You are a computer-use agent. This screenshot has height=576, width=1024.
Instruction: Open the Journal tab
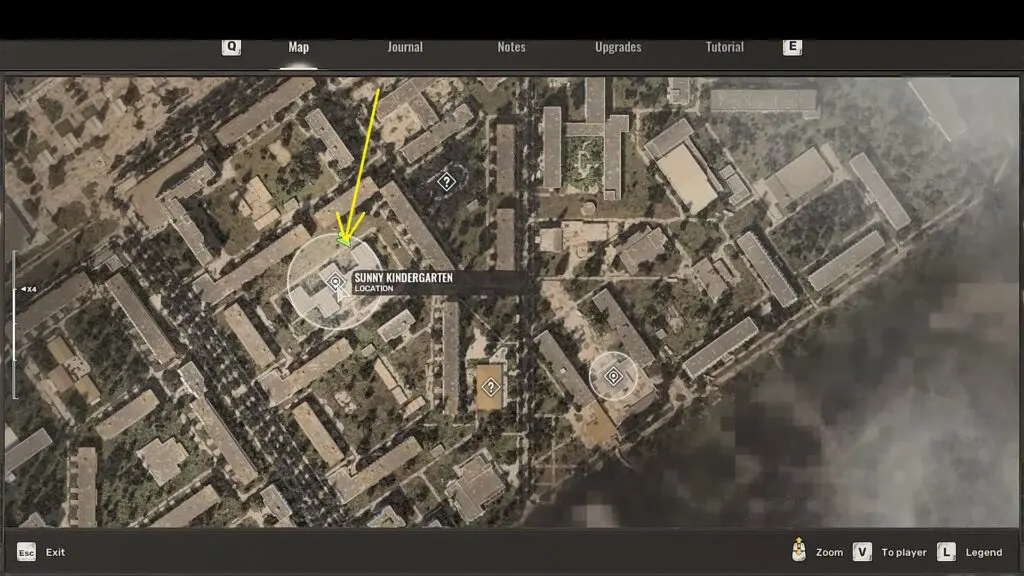(405, 47)
